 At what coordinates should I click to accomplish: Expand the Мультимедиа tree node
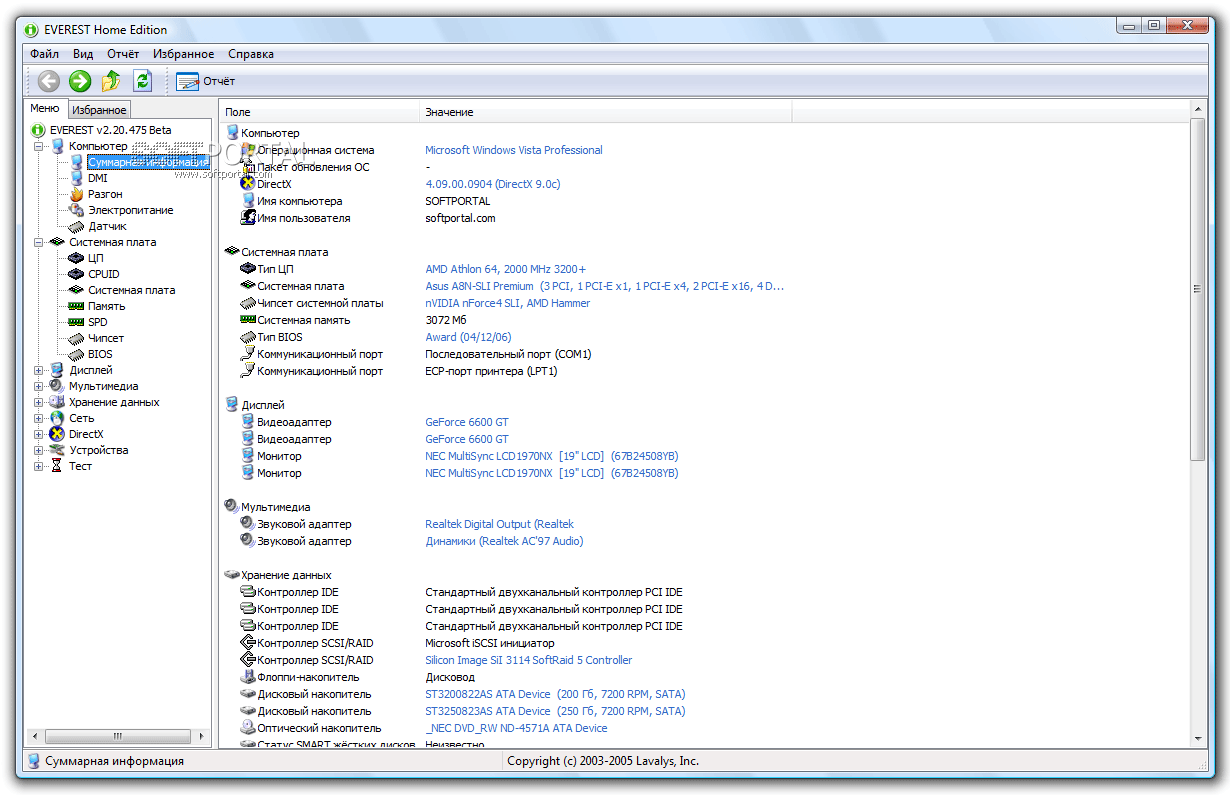pos(39,386)
